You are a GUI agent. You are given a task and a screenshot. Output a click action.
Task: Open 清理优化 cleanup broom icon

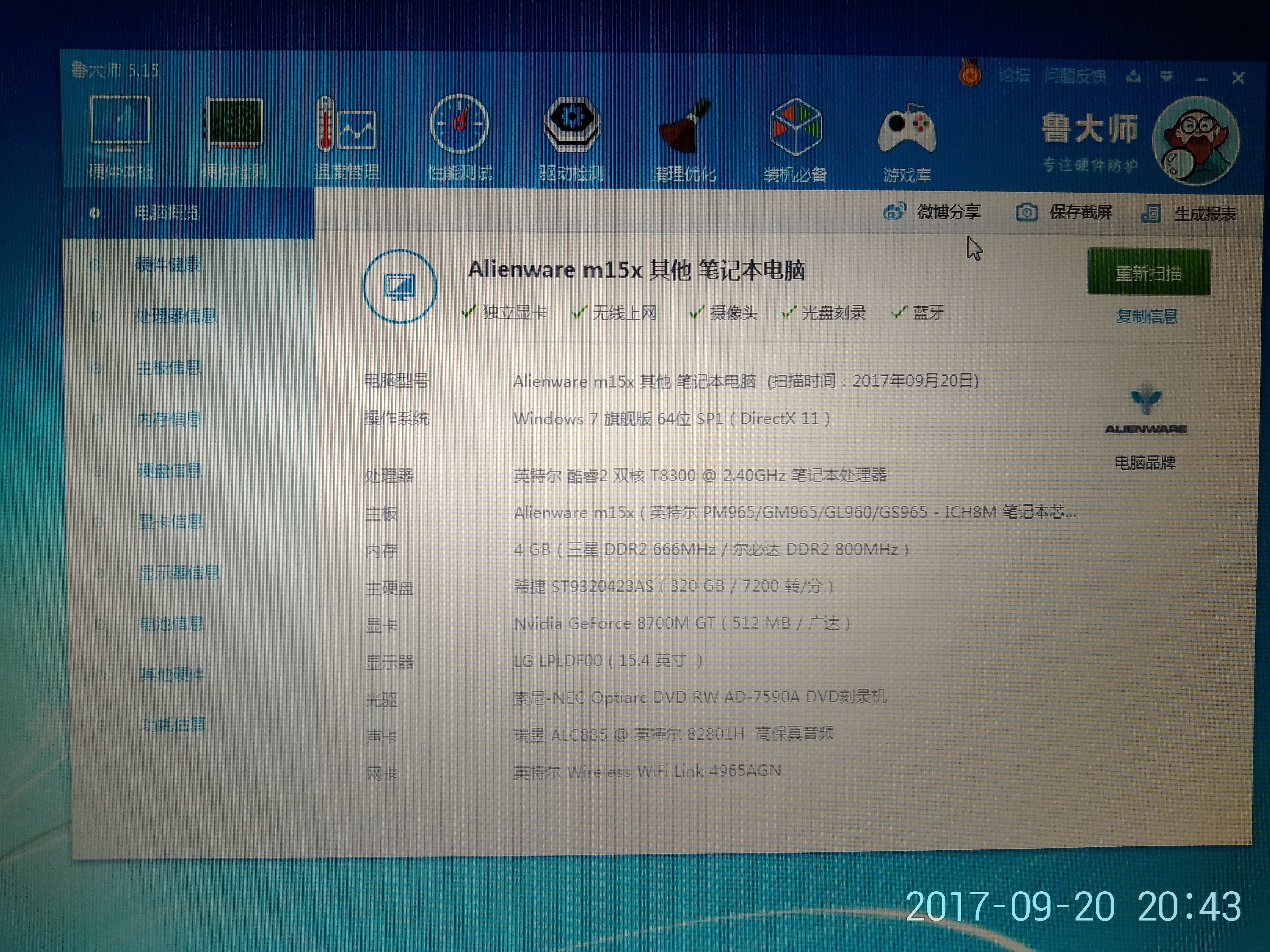[x=684, y=128]
